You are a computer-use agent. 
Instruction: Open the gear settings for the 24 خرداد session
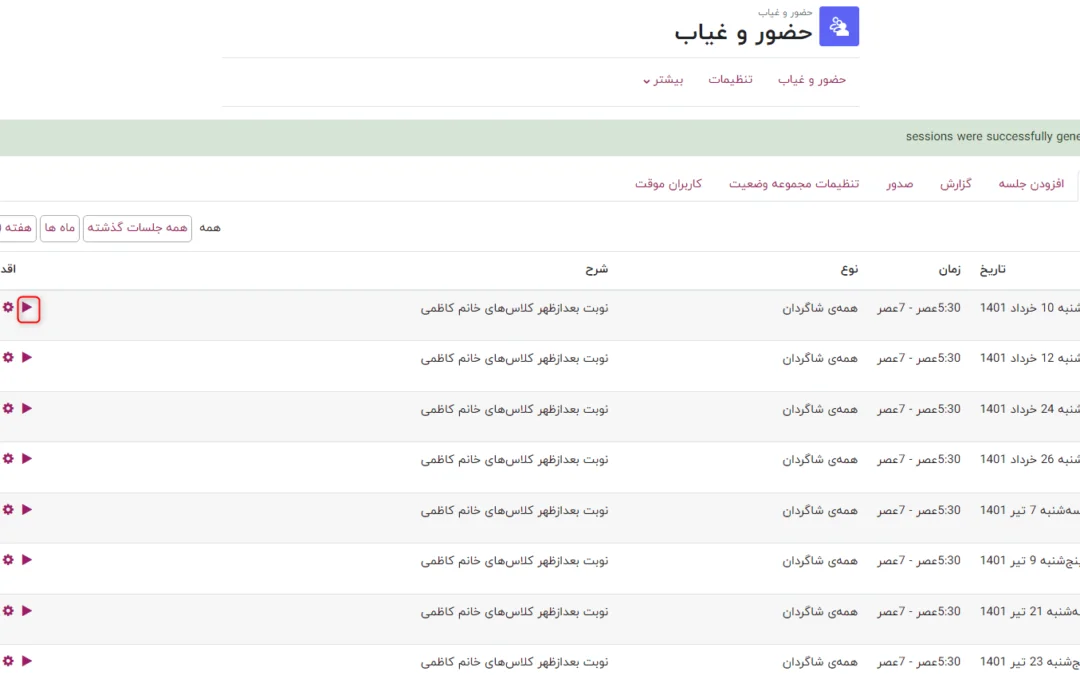click(x=8, y=408)
